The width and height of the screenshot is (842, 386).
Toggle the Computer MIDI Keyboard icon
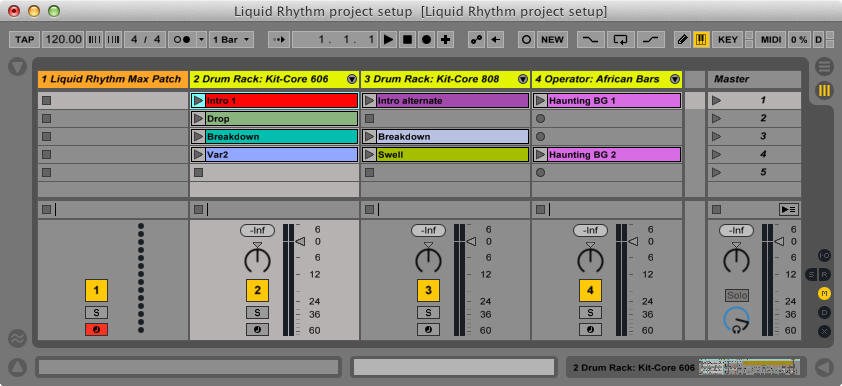pyautogui.click(x=701, y=40)
